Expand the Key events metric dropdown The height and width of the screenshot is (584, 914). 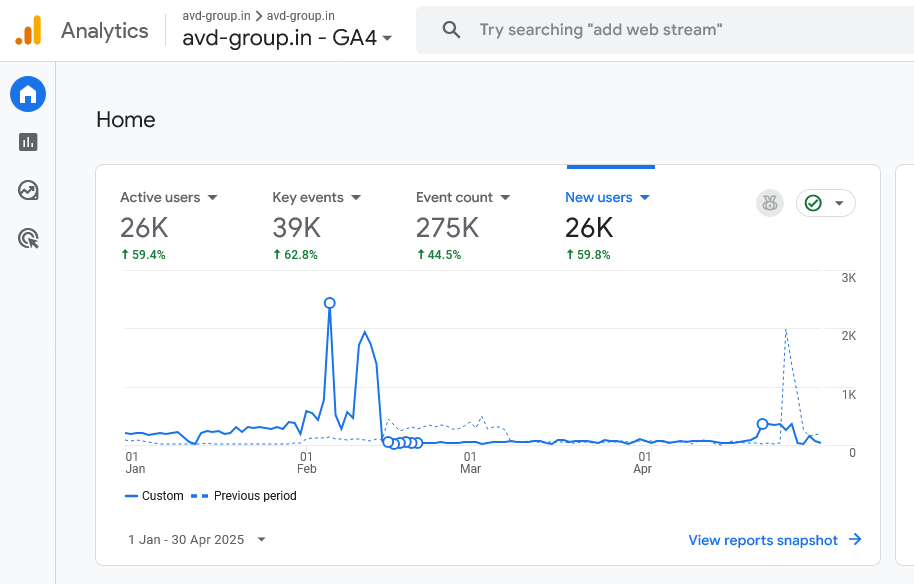coord(356,198)
